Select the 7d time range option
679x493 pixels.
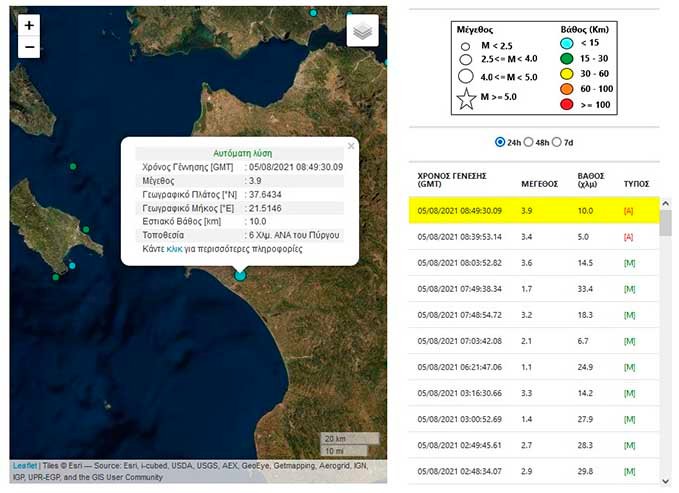(557, 142)
